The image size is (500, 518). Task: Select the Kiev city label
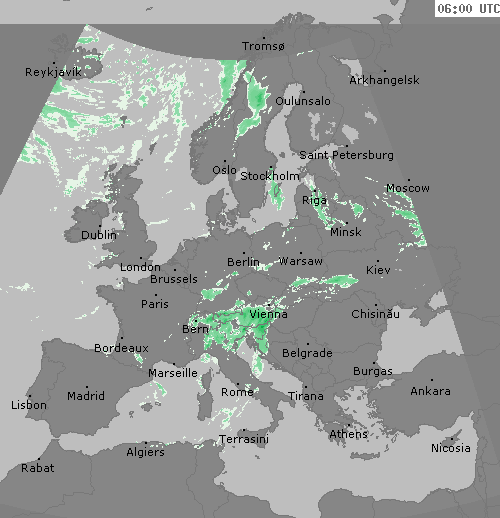378,270
